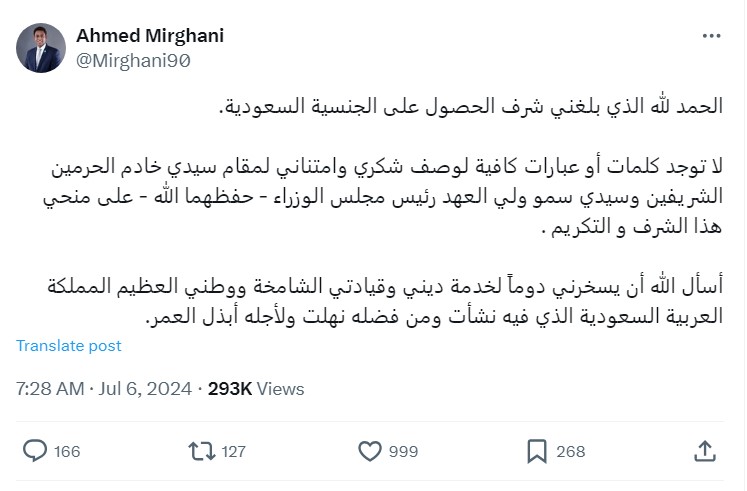
Task: Open the @Mirghani90 handle link
Action: (x=133, y=60)
